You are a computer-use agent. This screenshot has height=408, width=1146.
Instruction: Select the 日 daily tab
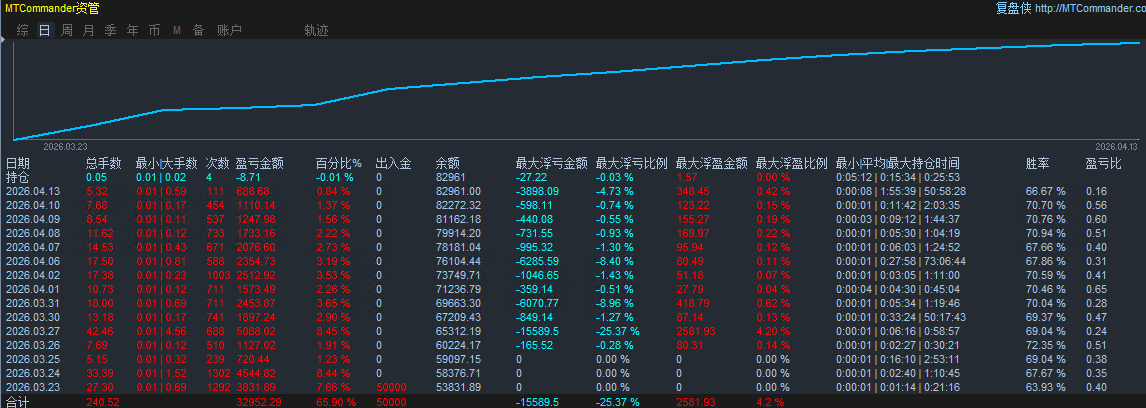click(x=44, y=30)
